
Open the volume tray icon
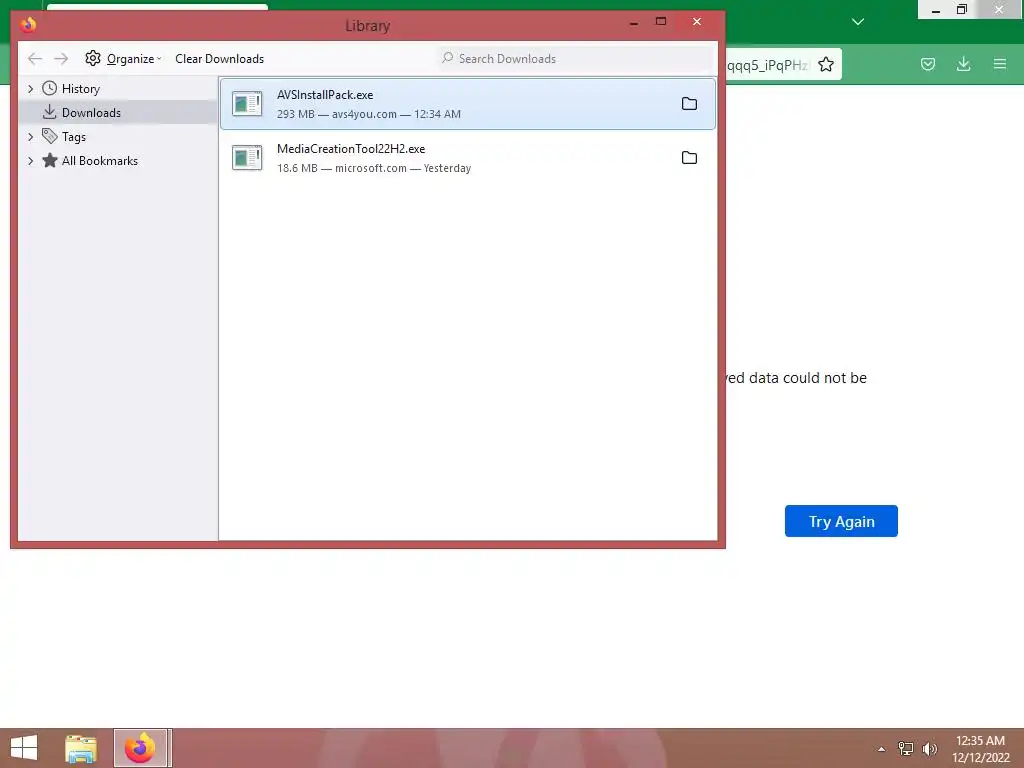[929, 748]
